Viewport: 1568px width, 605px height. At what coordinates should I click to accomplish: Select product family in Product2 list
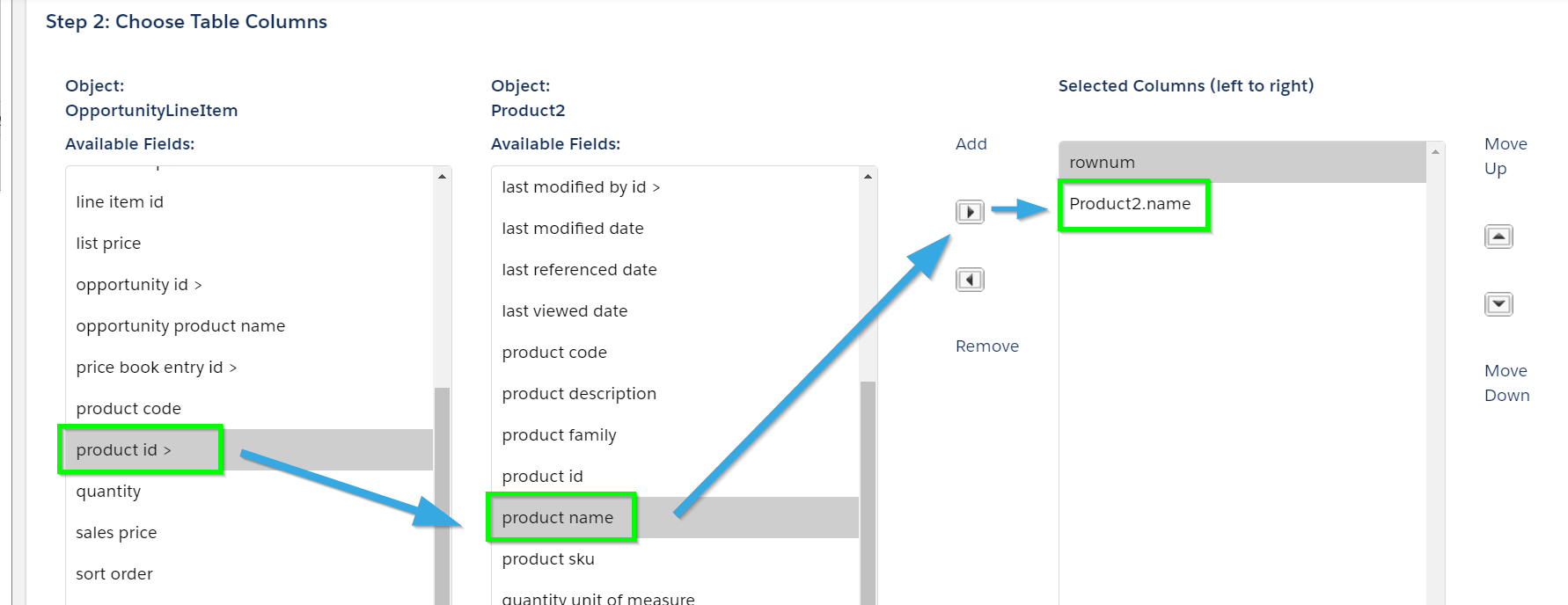tap(675, 434)
